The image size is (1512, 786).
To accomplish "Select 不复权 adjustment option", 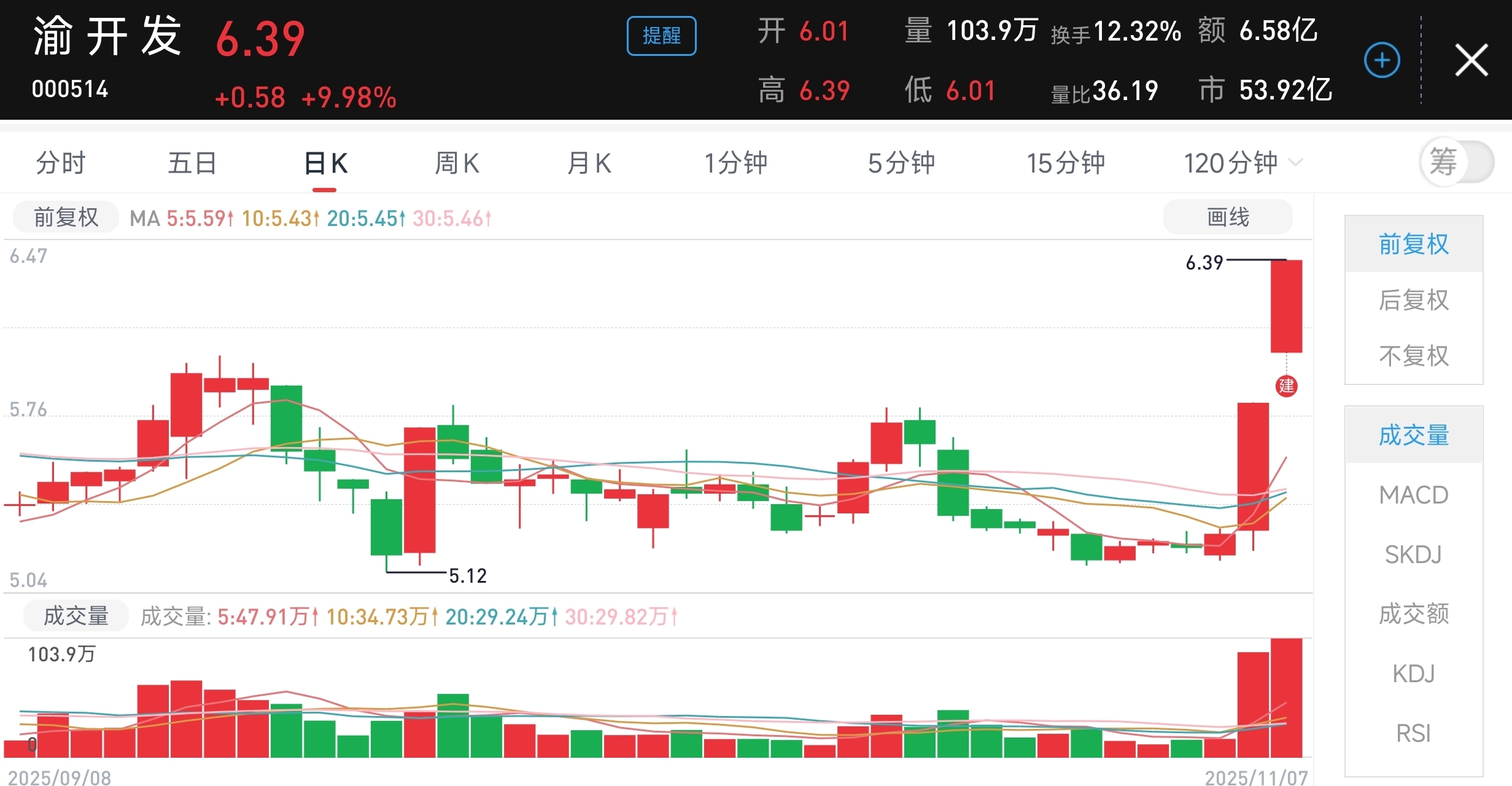I will (1413, 356).
